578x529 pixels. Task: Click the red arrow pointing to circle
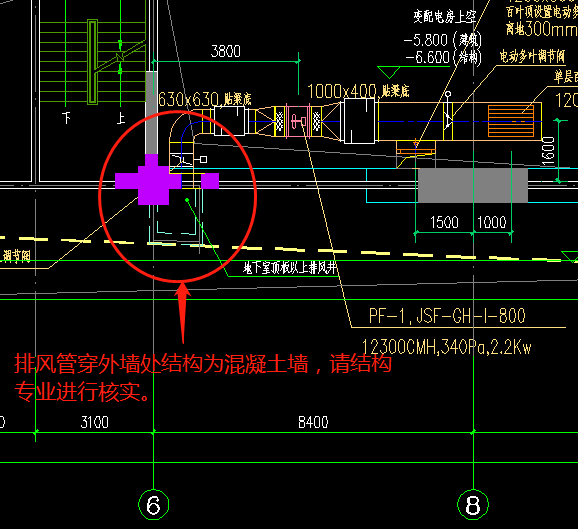pyautogui.click(x=183, y=313)
